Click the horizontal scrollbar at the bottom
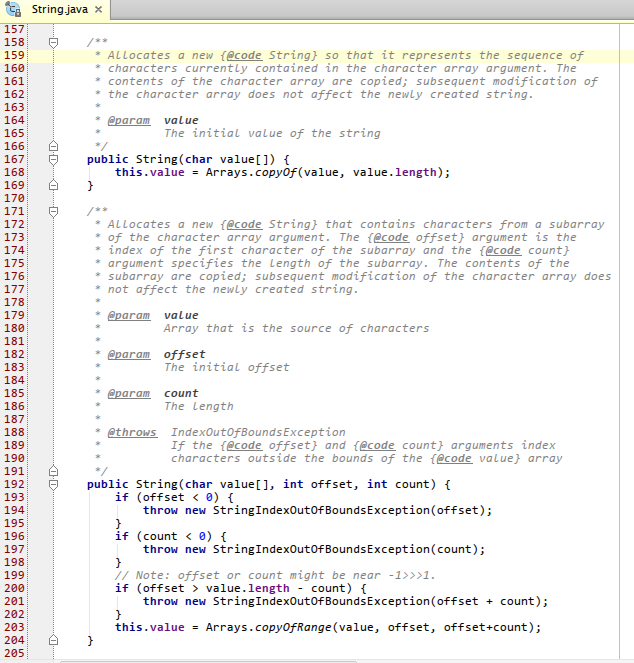Viewport: 634px width, 663px height. click(209, 661)
